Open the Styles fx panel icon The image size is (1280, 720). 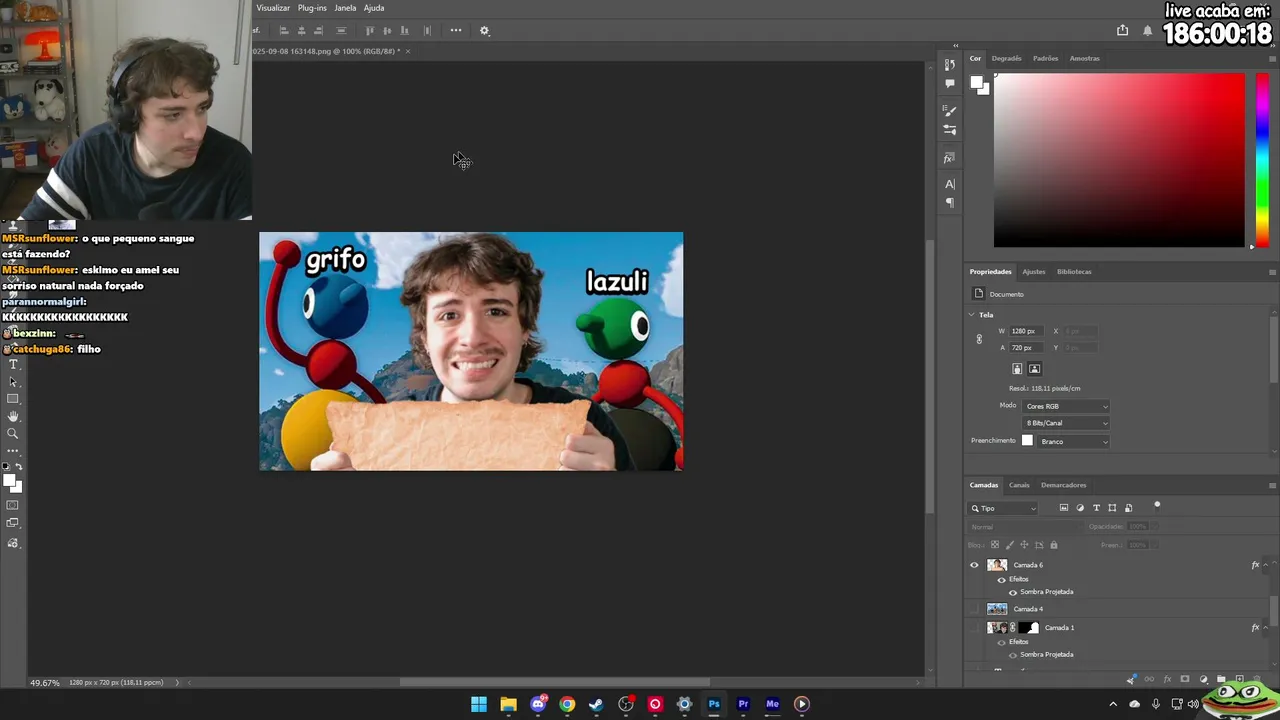(949, 158)
